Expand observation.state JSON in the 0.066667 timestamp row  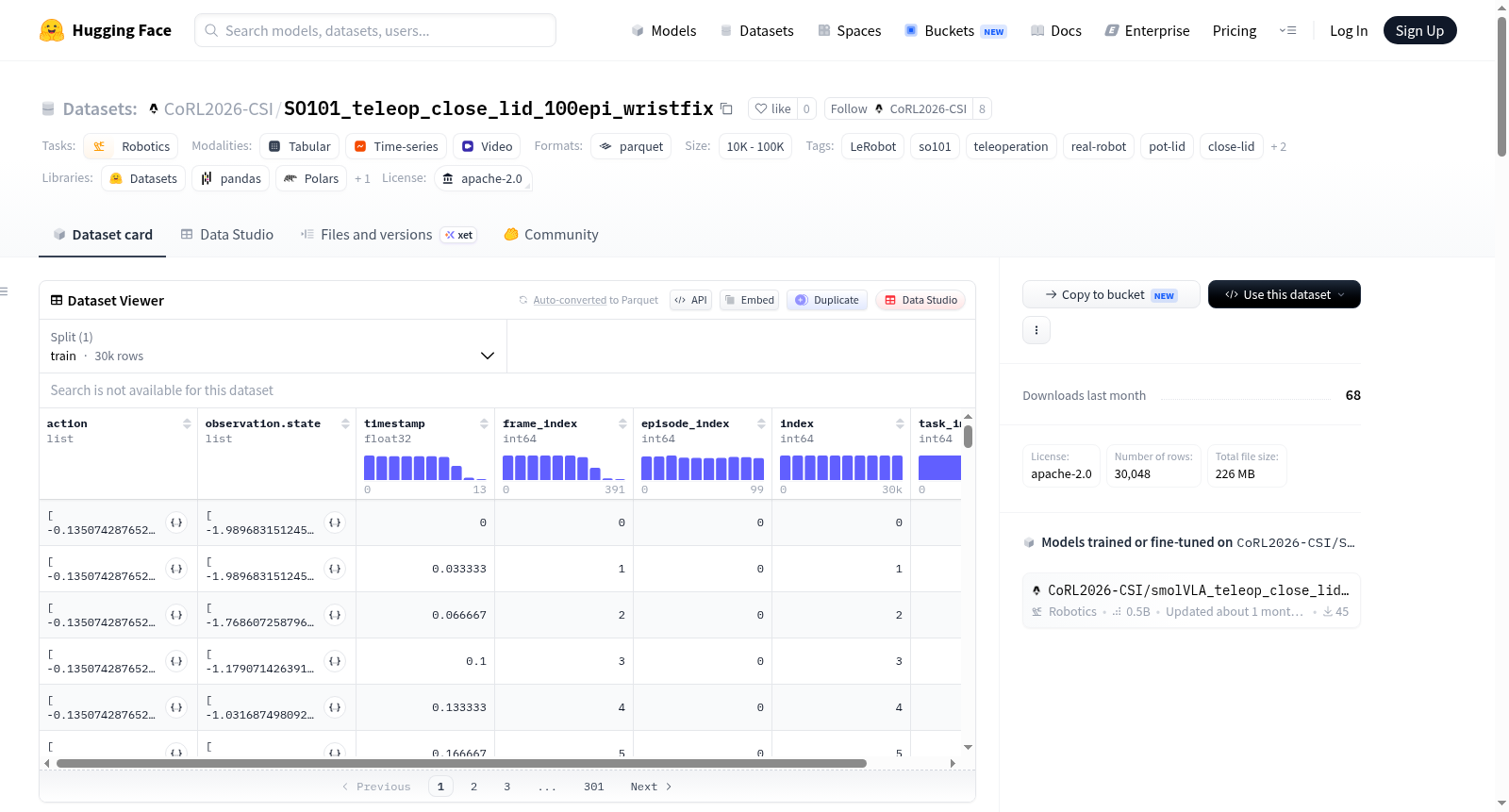click(x=335, y=615)
